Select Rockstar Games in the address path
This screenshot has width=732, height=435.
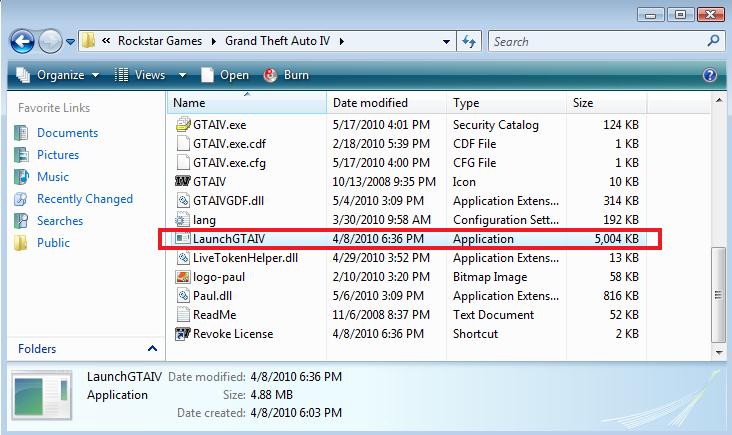click(160, 41)
